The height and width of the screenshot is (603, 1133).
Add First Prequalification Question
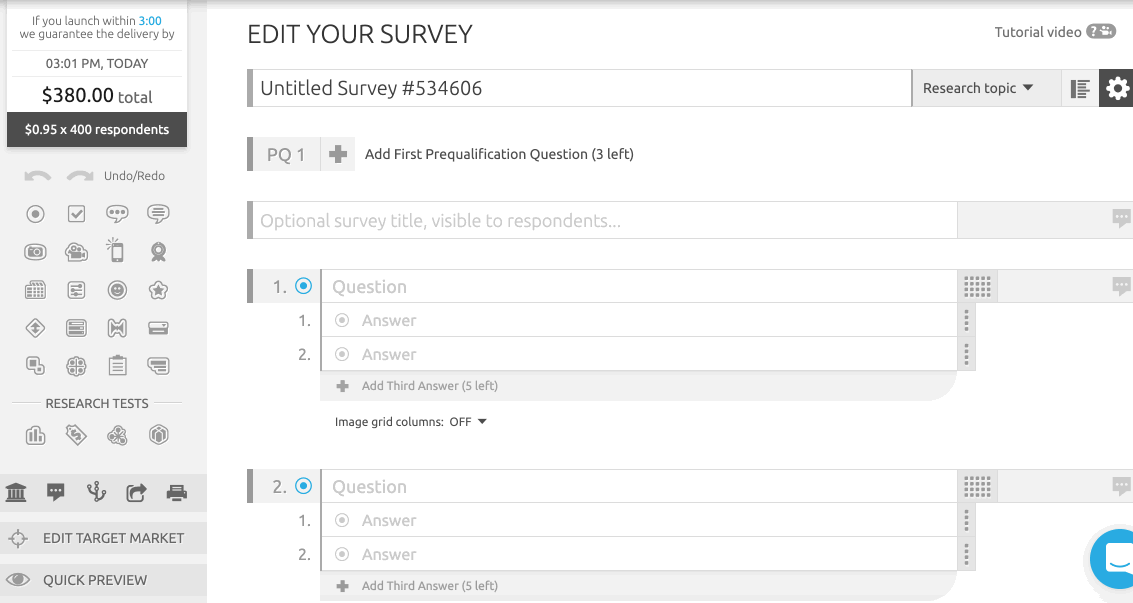click(x=338, y=155)
